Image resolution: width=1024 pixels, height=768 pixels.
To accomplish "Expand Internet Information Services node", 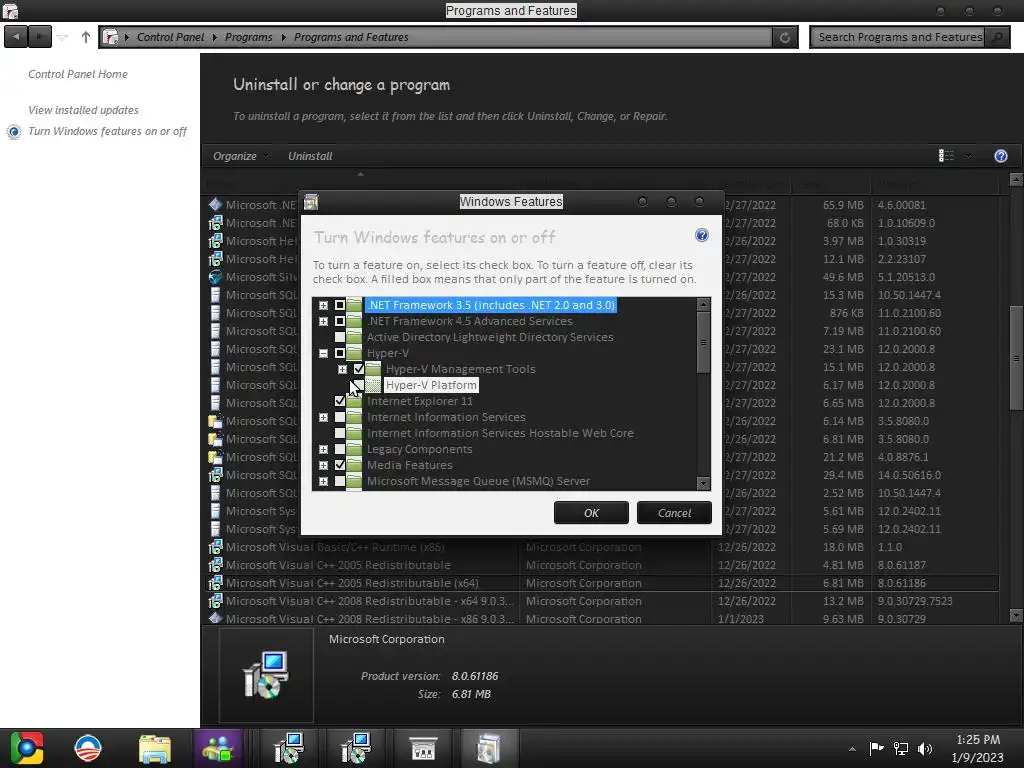I will pos(323,417).
